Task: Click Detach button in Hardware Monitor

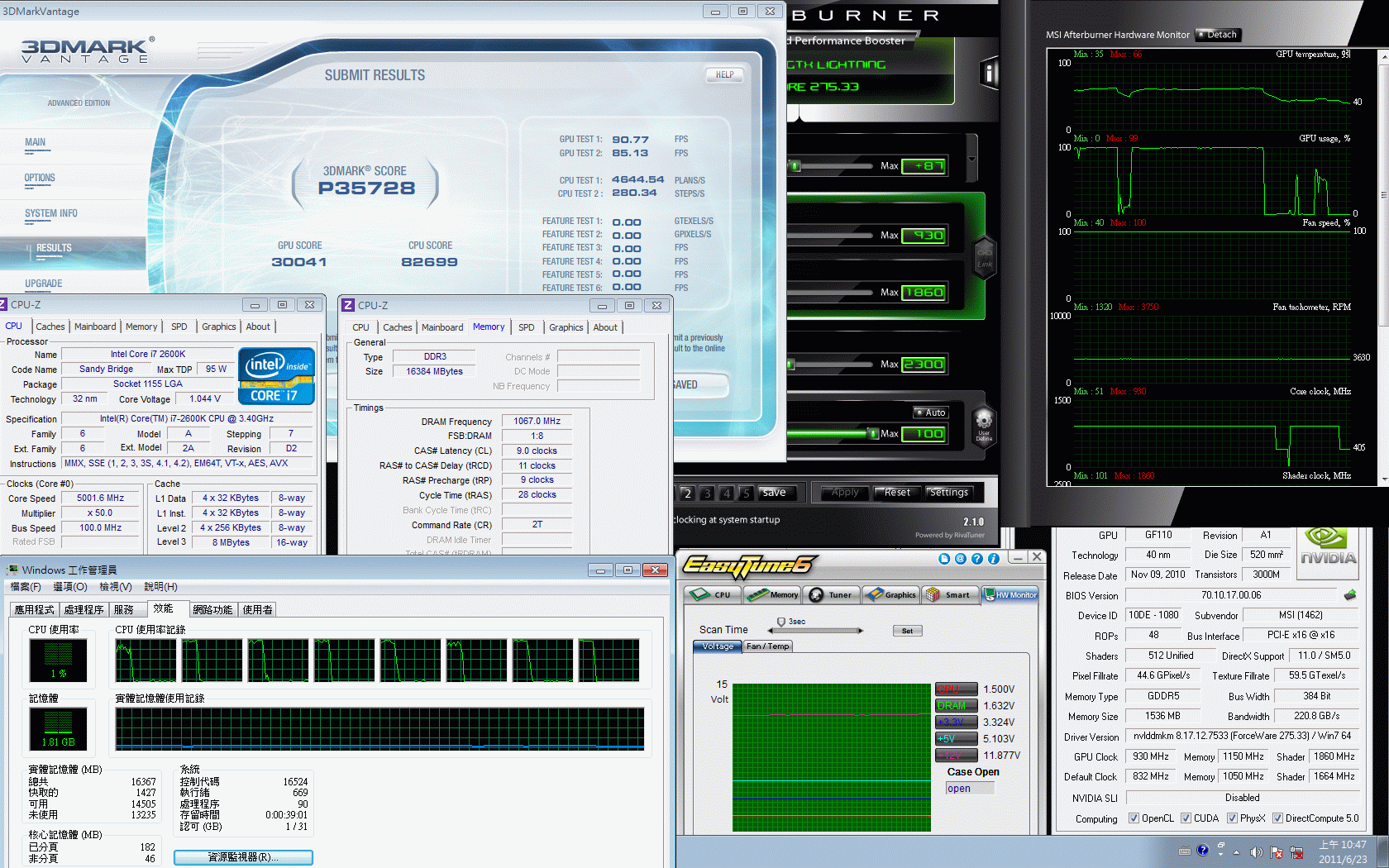Action: tap(1216, 35)
